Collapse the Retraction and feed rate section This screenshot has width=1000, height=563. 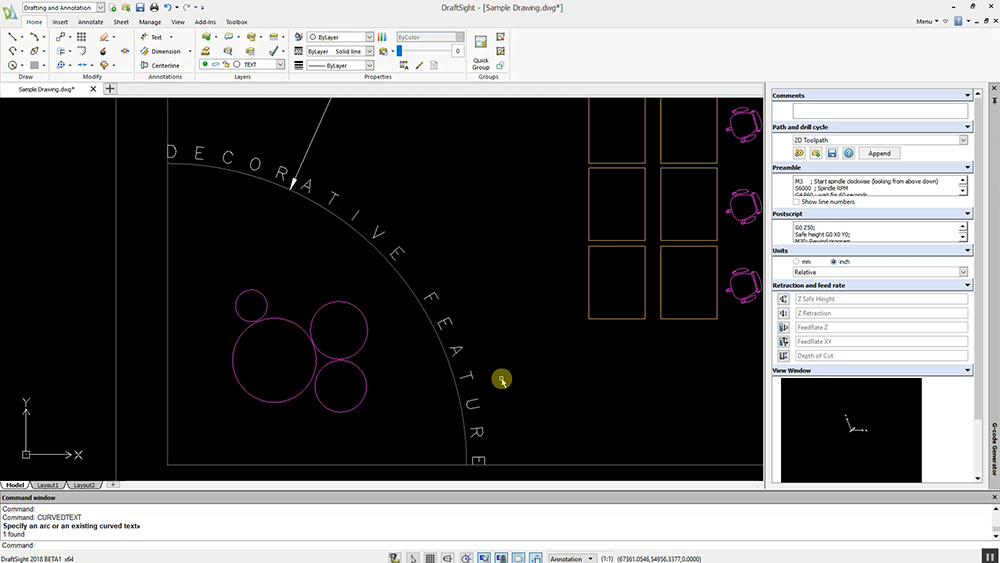[x=967, y=285]
